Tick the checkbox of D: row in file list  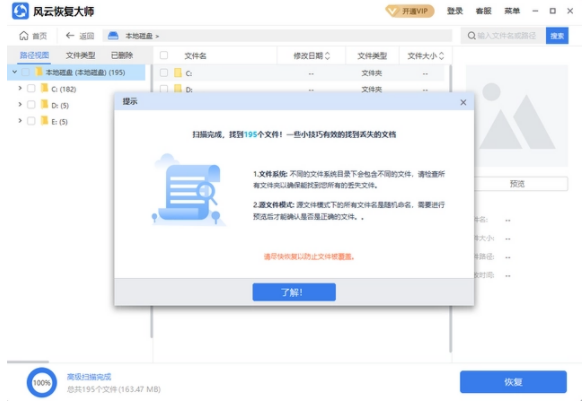pyautogui.click(x=164, y=89)
